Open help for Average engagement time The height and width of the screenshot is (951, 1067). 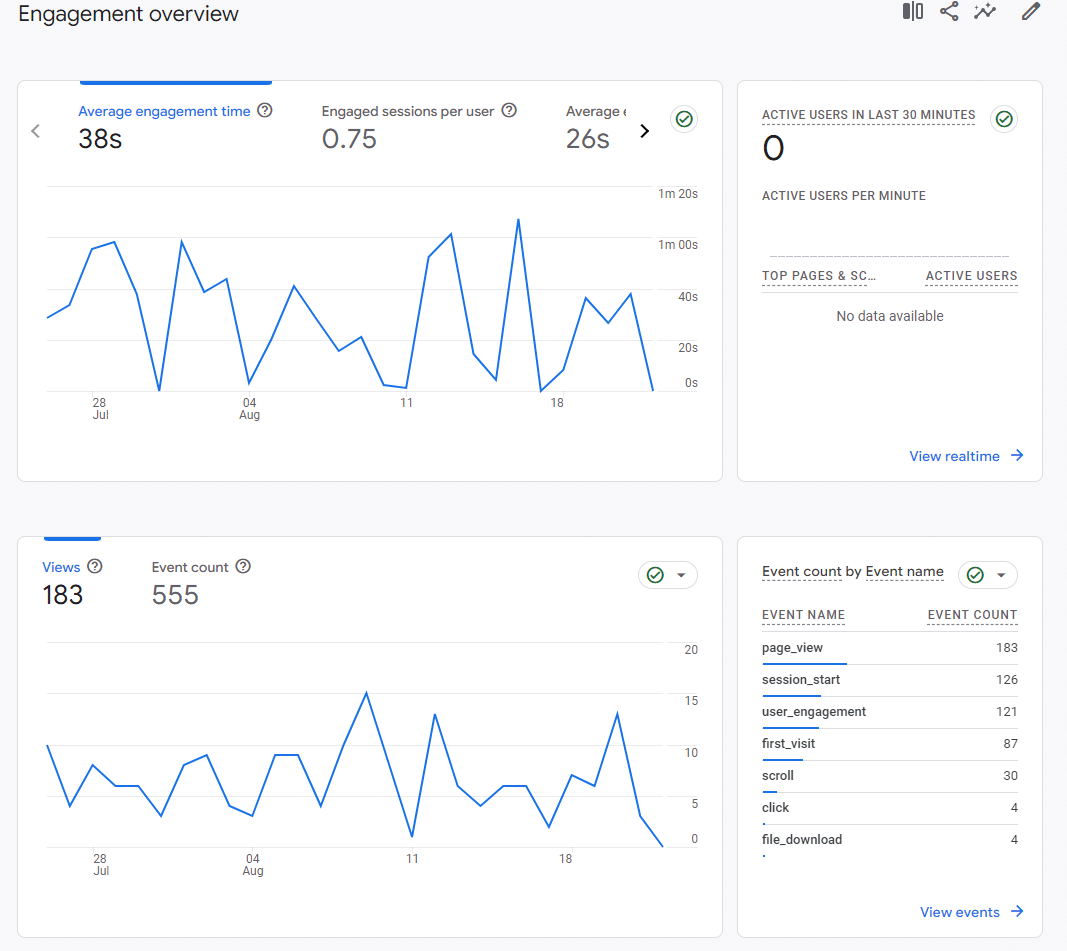[265, 110]
